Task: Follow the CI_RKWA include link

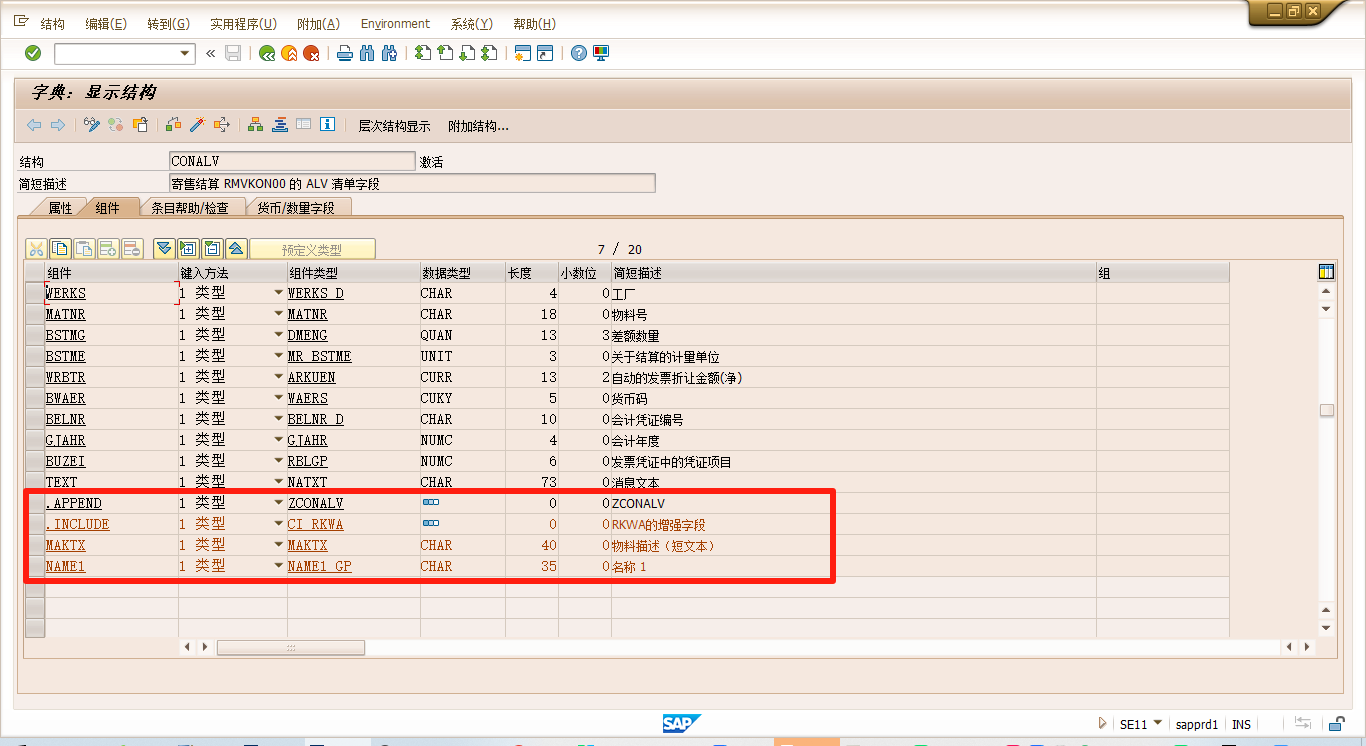Action: pos(314,524)
